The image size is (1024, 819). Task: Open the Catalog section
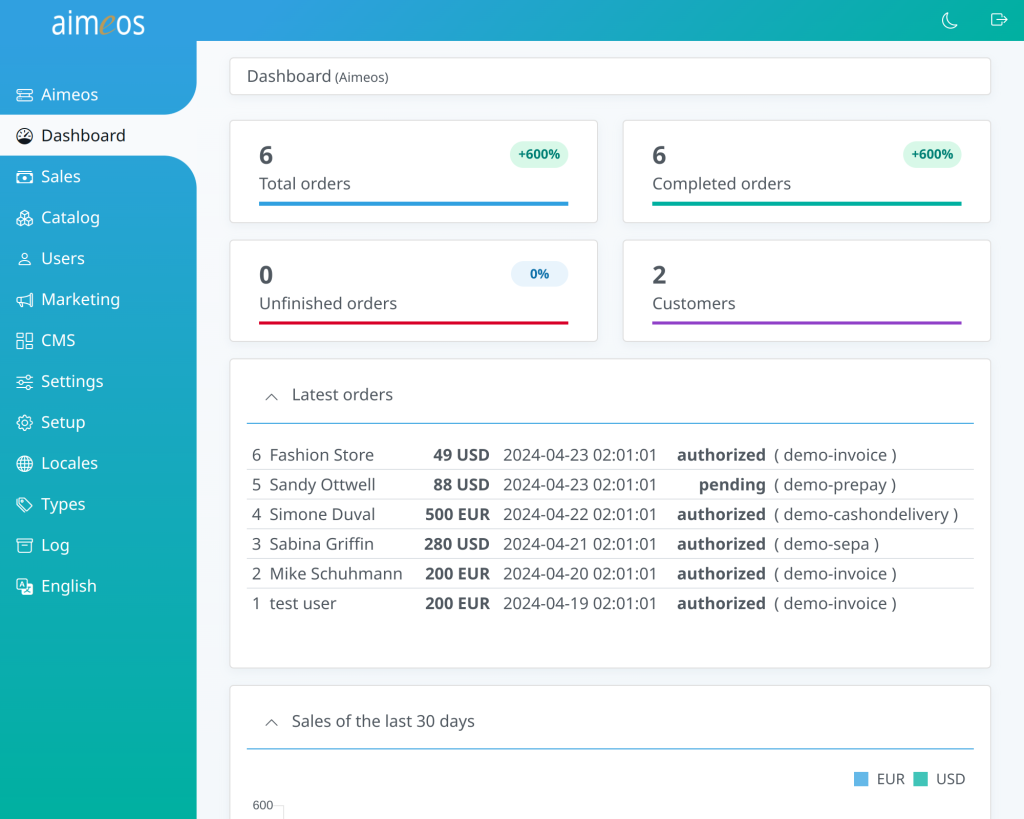click(69, 217)
